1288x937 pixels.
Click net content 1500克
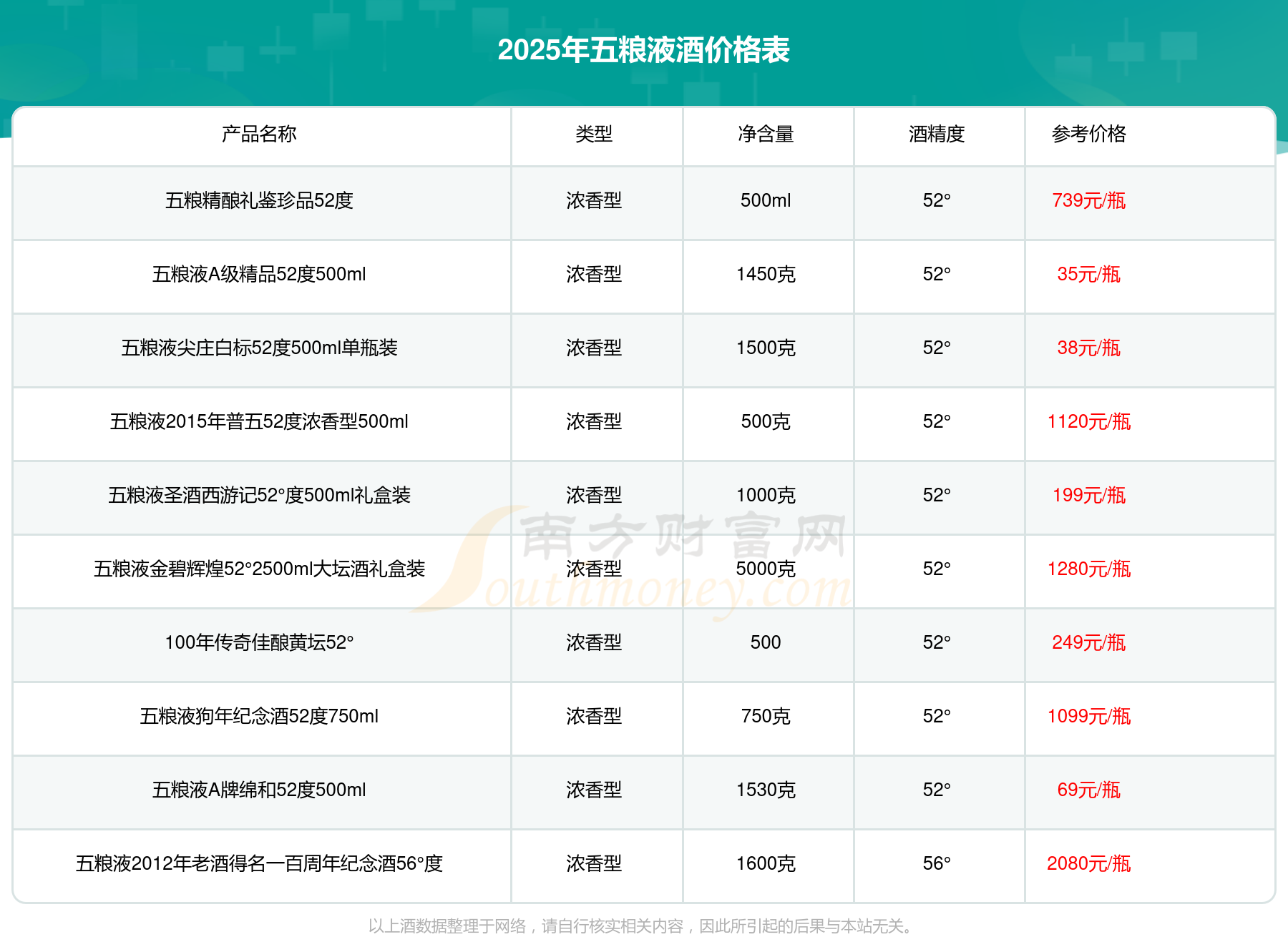[766, 348]
